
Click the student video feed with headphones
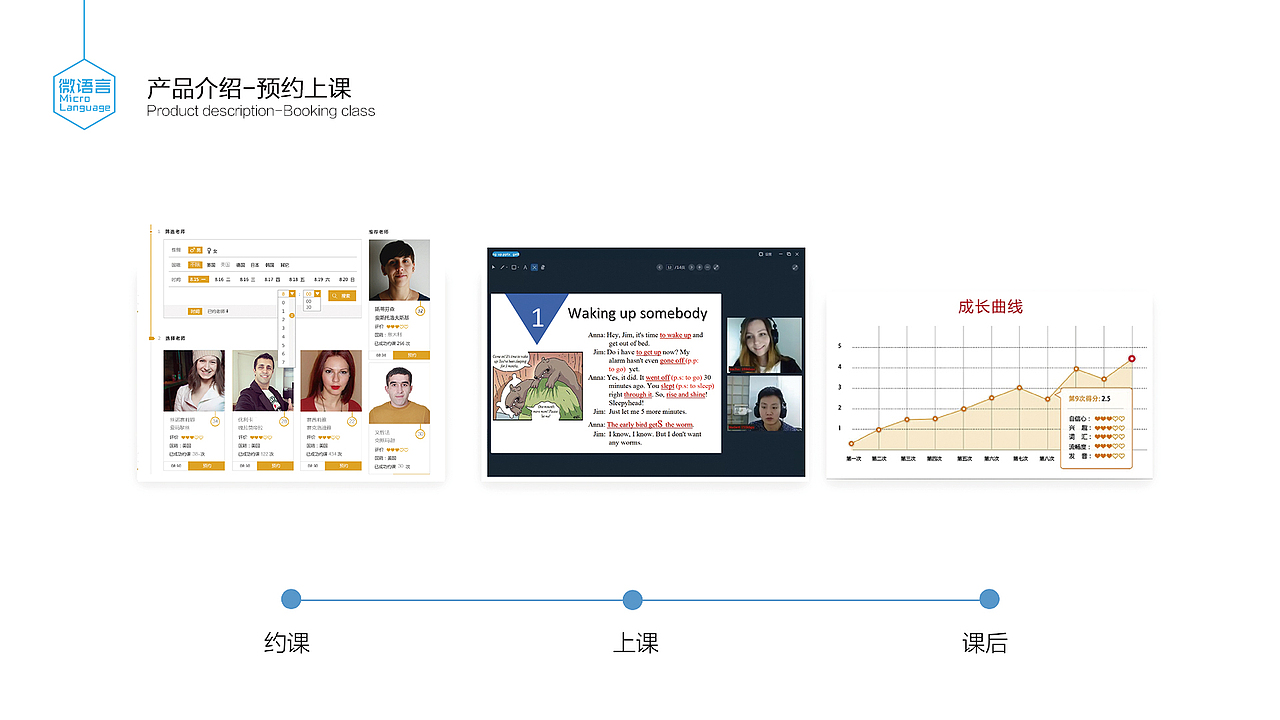(x=765, y=403)
